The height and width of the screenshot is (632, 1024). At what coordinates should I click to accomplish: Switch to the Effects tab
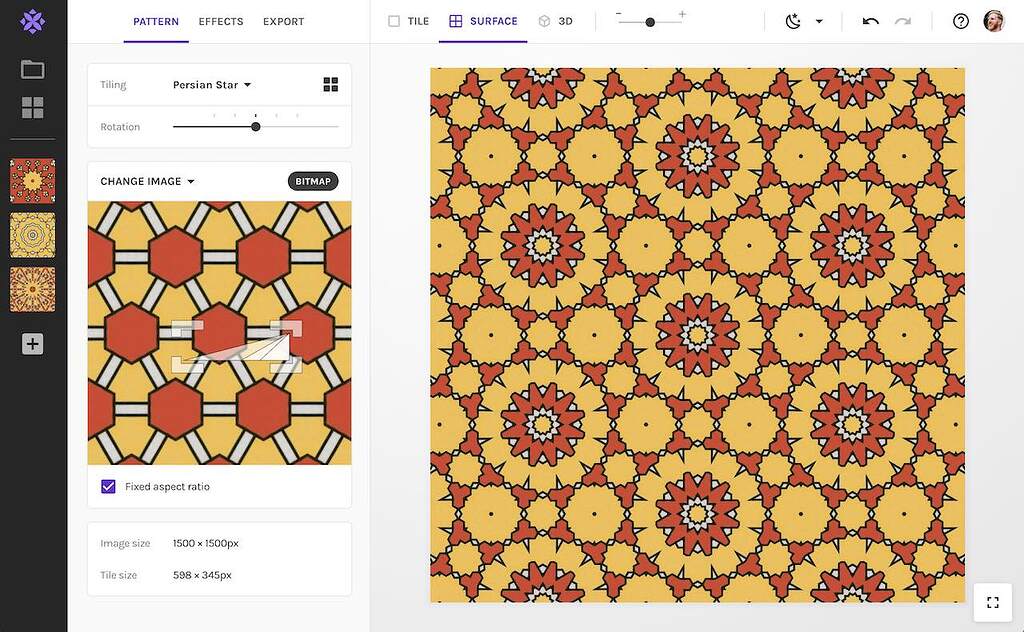(220, 21)
